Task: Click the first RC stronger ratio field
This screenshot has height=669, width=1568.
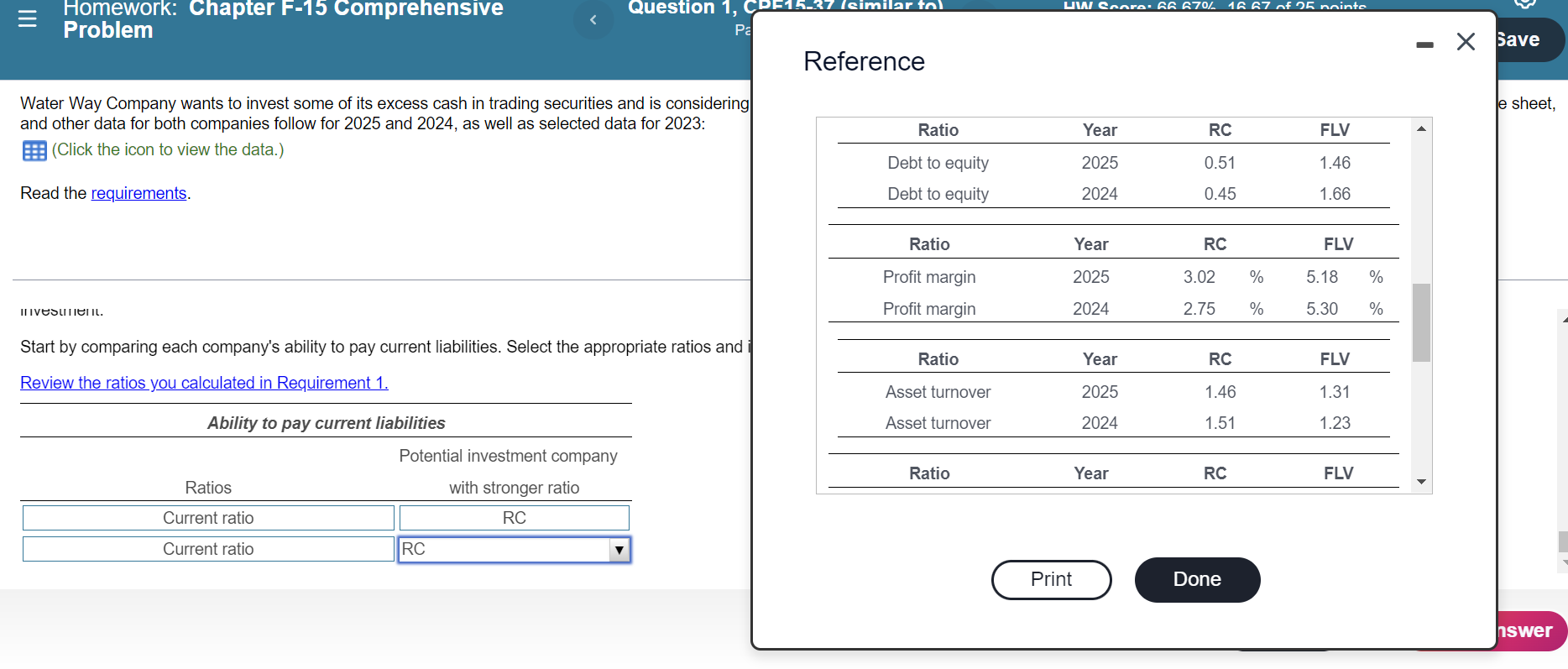Action: (x=514, y=518)
